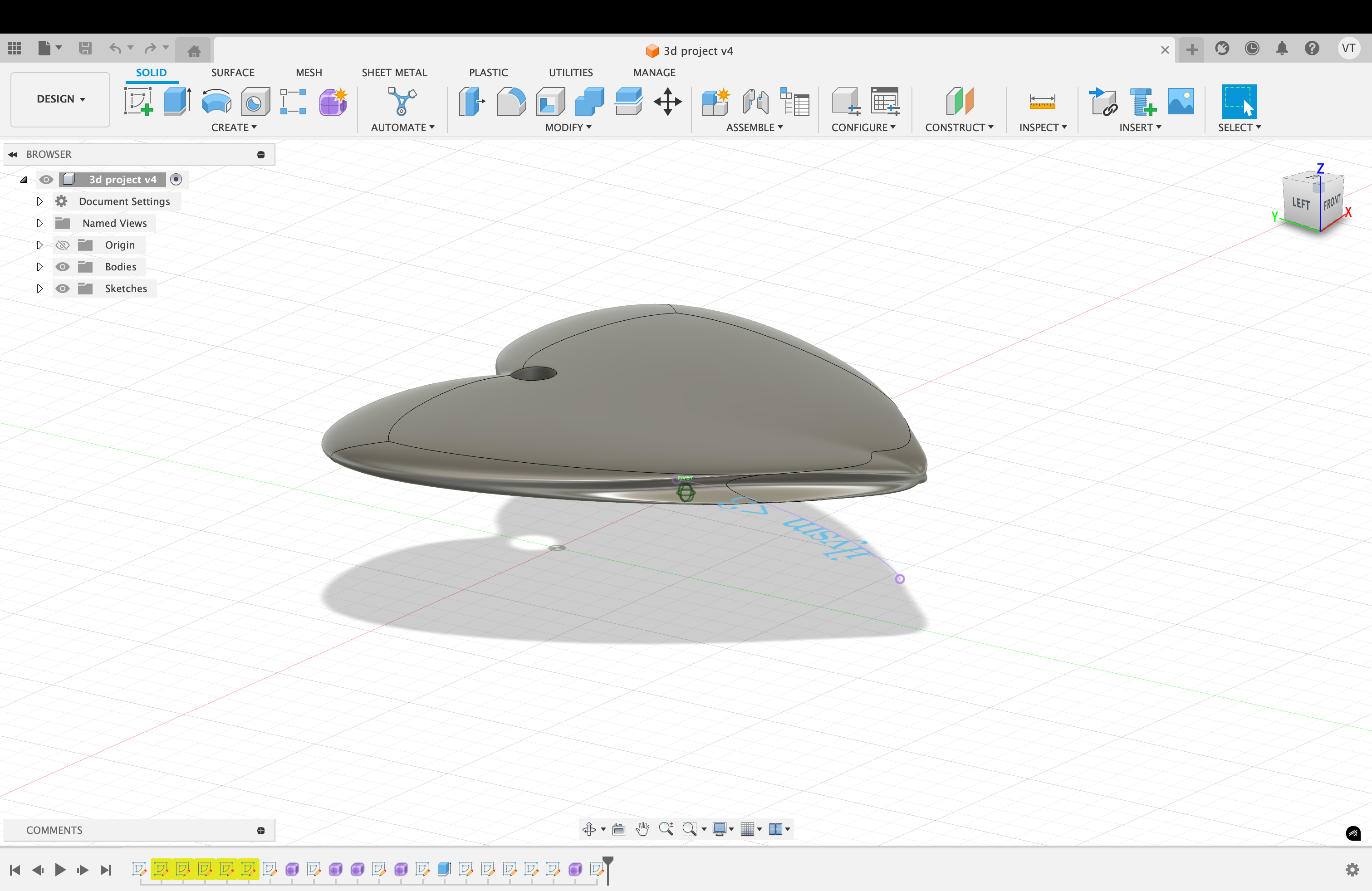
Task: Select the Revolve tool
Action: [216, 102]
